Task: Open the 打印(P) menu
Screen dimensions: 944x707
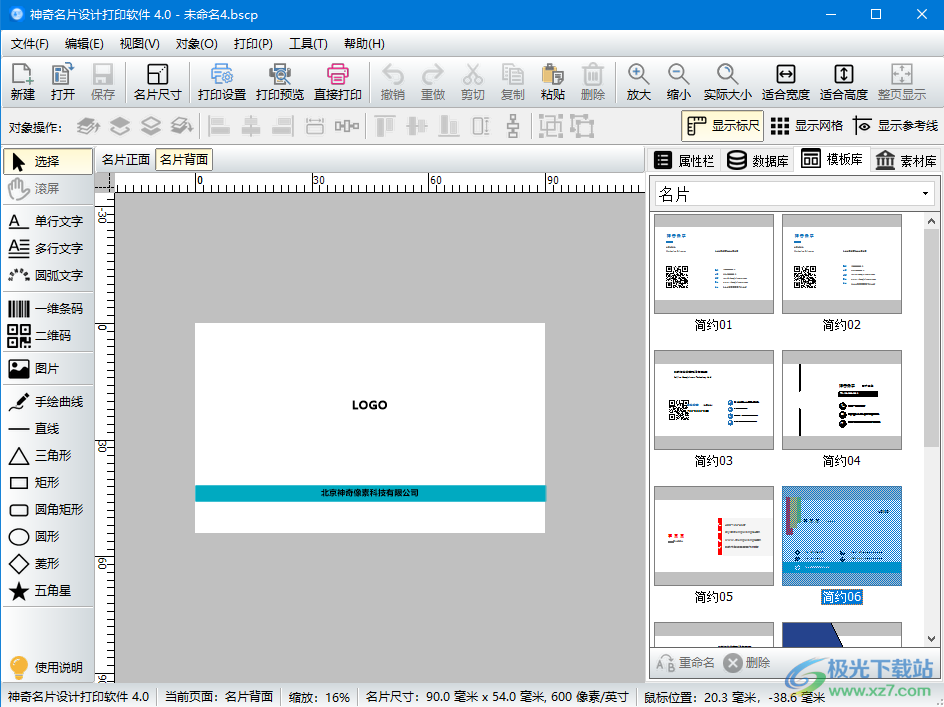Action: point(253,44)
